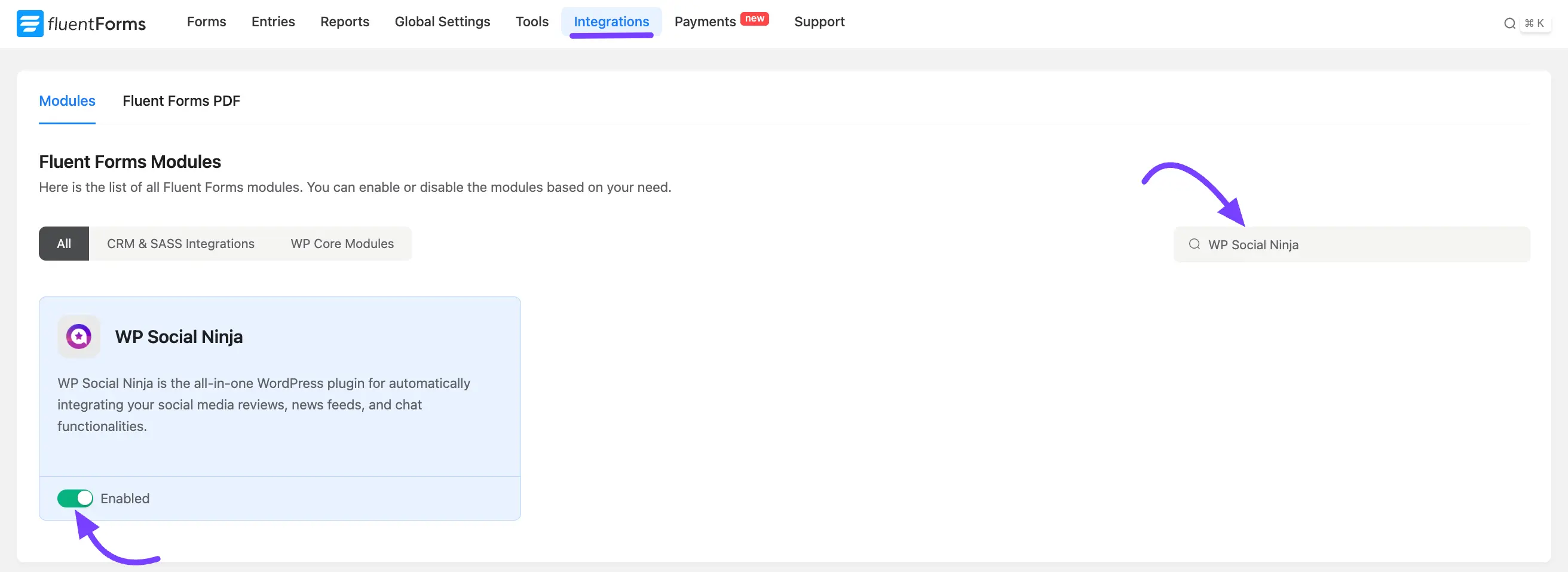
Task: Click the search icon inside the search field
Action: [x=1195, y=244]
